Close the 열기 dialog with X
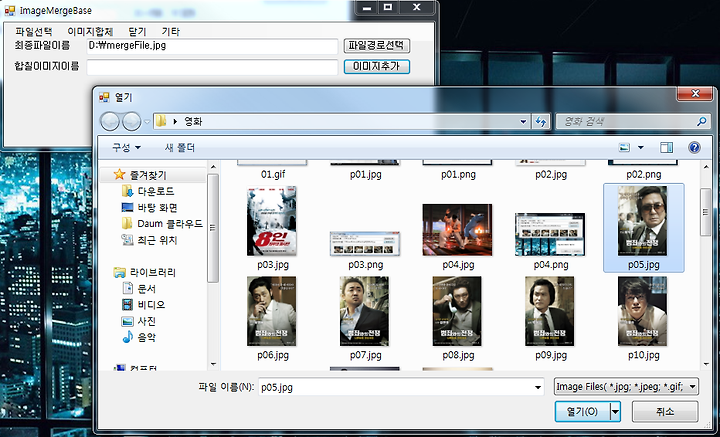 pyautogui.click(x=695, y=94)
